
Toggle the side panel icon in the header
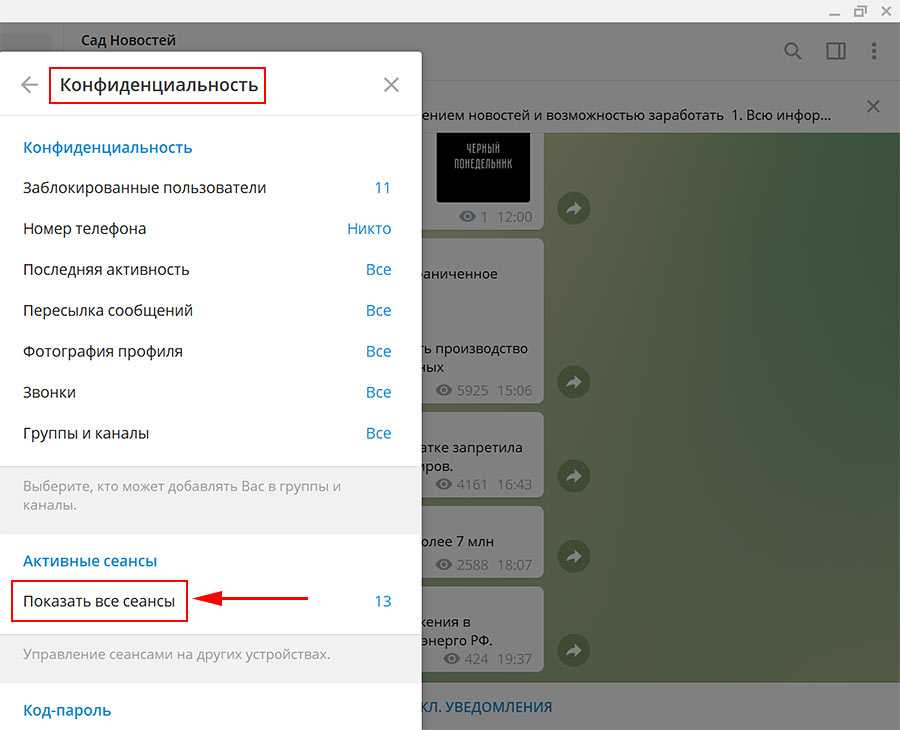(x=836, y=51)
